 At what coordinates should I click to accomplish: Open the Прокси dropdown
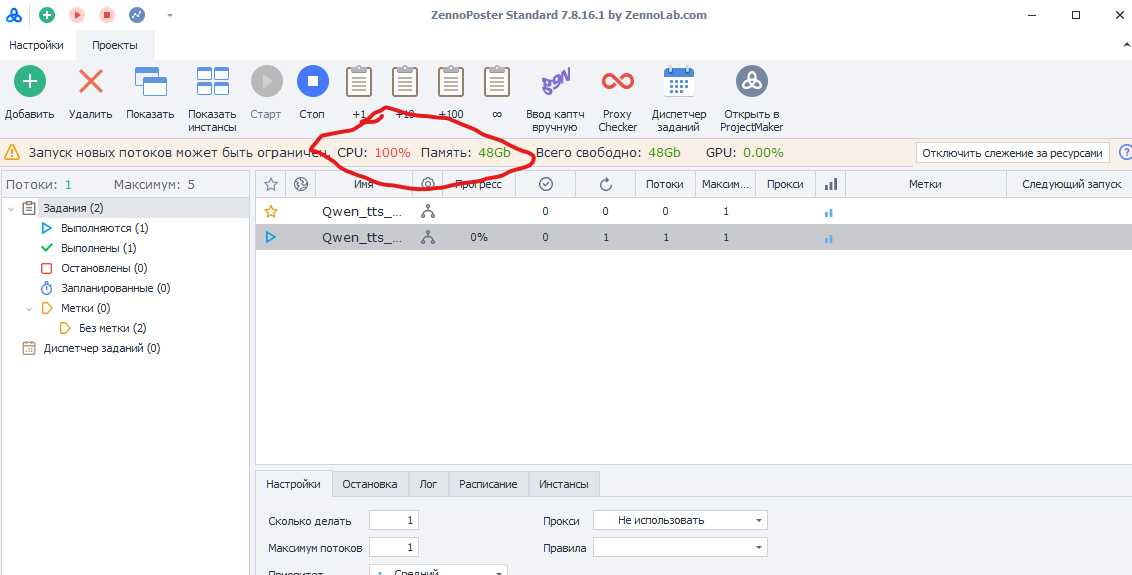(680, 520)
